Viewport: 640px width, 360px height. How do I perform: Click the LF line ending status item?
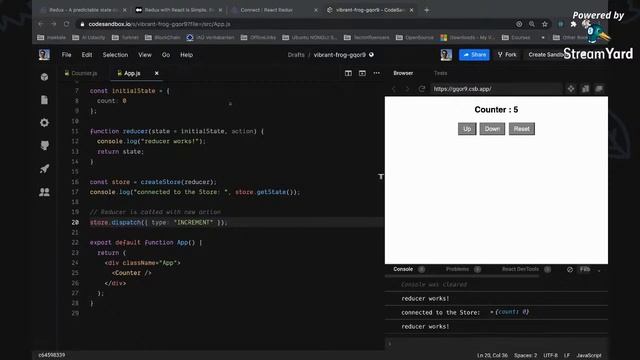click(567, 356)
